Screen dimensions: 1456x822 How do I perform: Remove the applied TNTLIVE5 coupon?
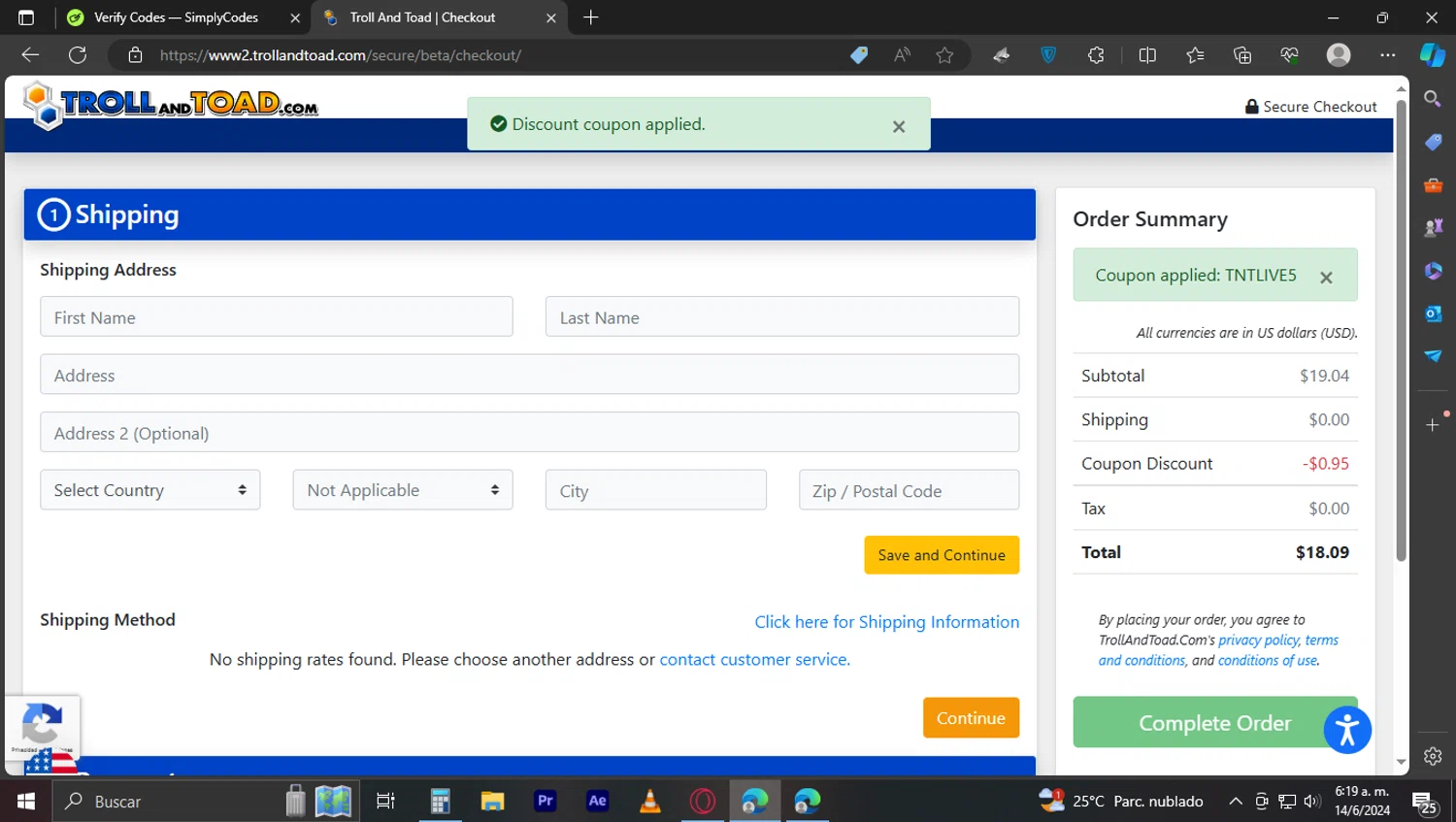click(1326, 278)
